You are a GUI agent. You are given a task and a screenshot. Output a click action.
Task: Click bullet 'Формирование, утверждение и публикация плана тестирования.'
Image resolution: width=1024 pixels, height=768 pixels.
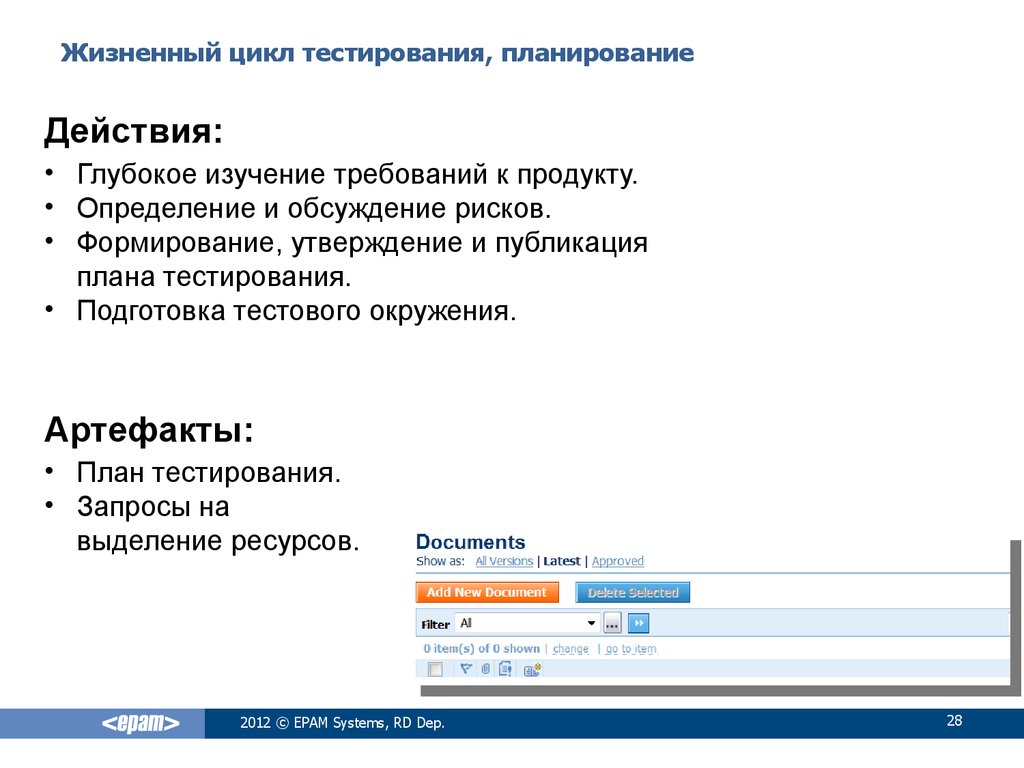(x=362, y=260)
